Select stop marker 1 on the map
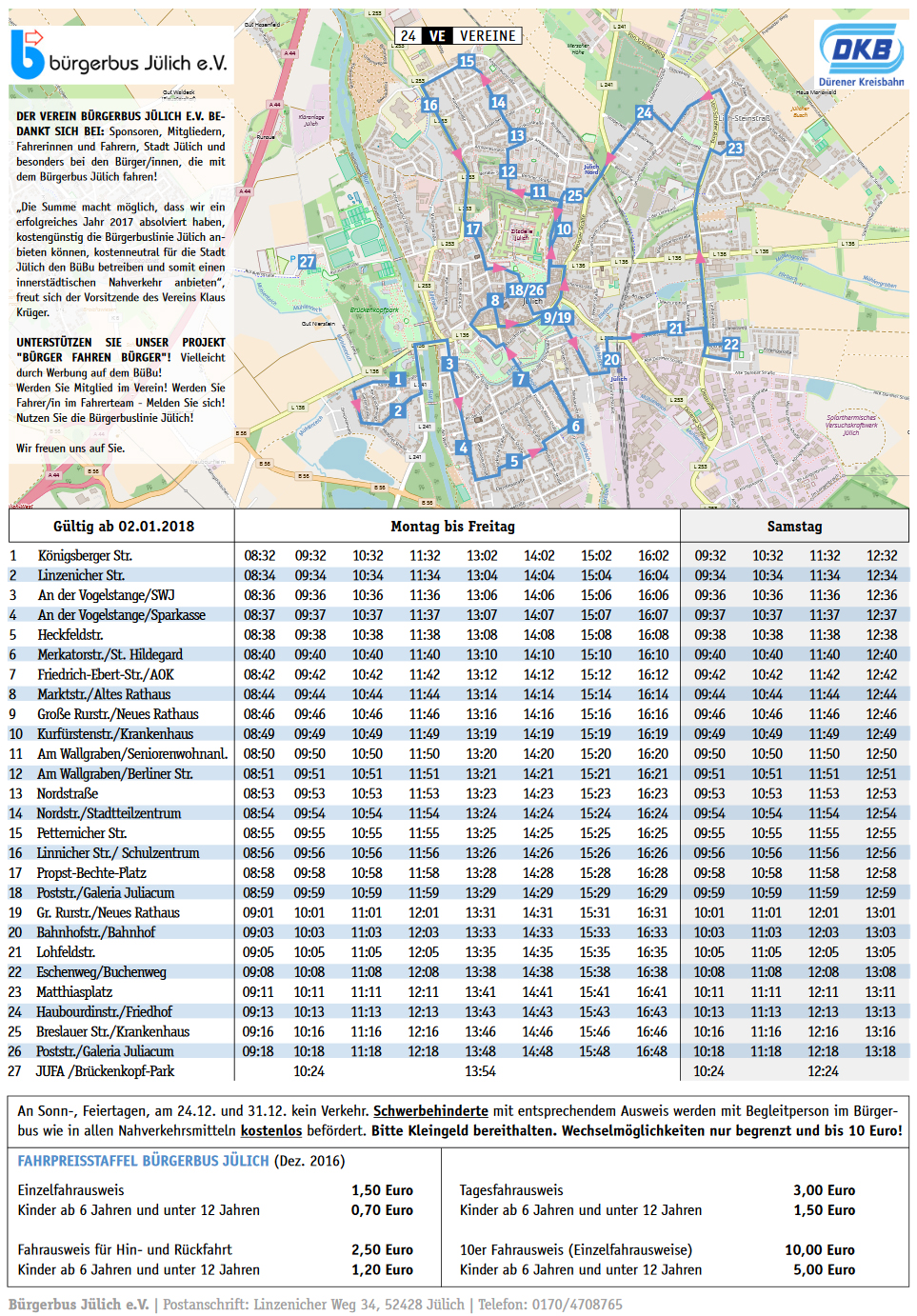Viewport: 917px width, 1316px height. 398,379
